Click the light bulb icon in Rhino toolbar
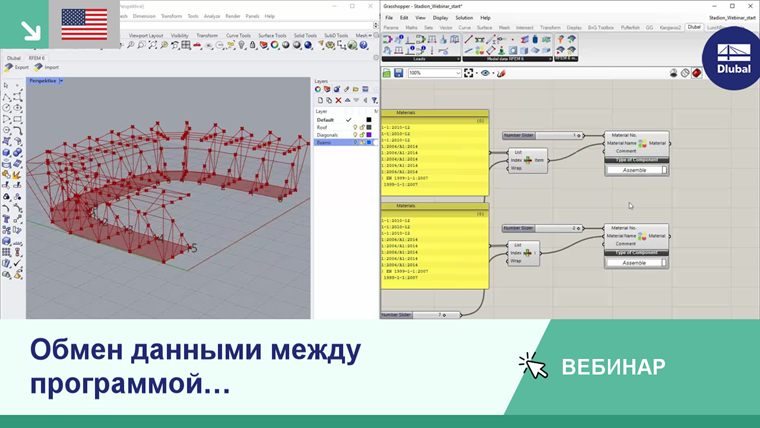Image resolution: width=760 pixels, height=428 pixels. 241,45
